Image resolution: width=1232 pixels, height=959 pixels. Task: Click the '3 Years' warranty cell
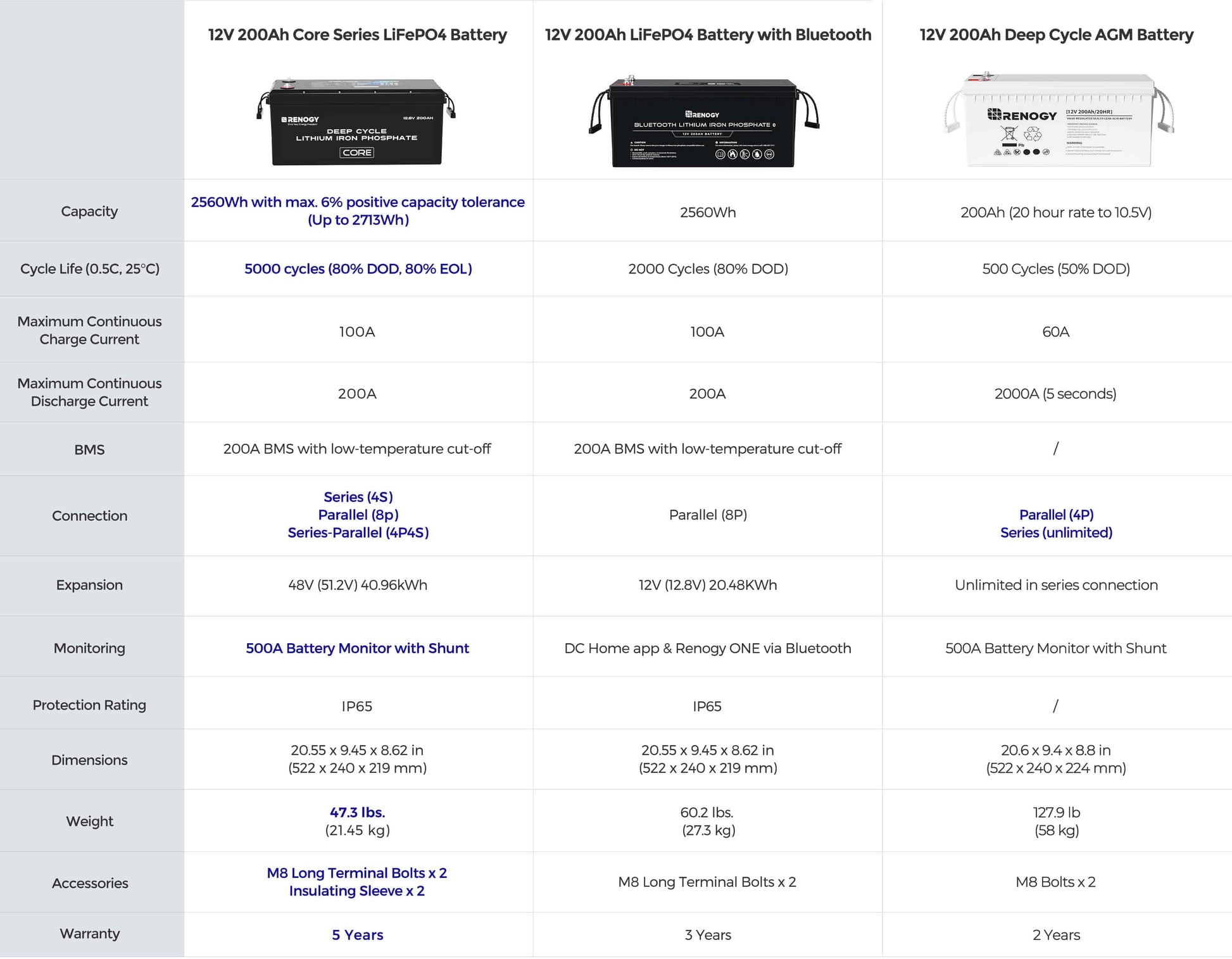pyautogui.click(x=708, y=936)
